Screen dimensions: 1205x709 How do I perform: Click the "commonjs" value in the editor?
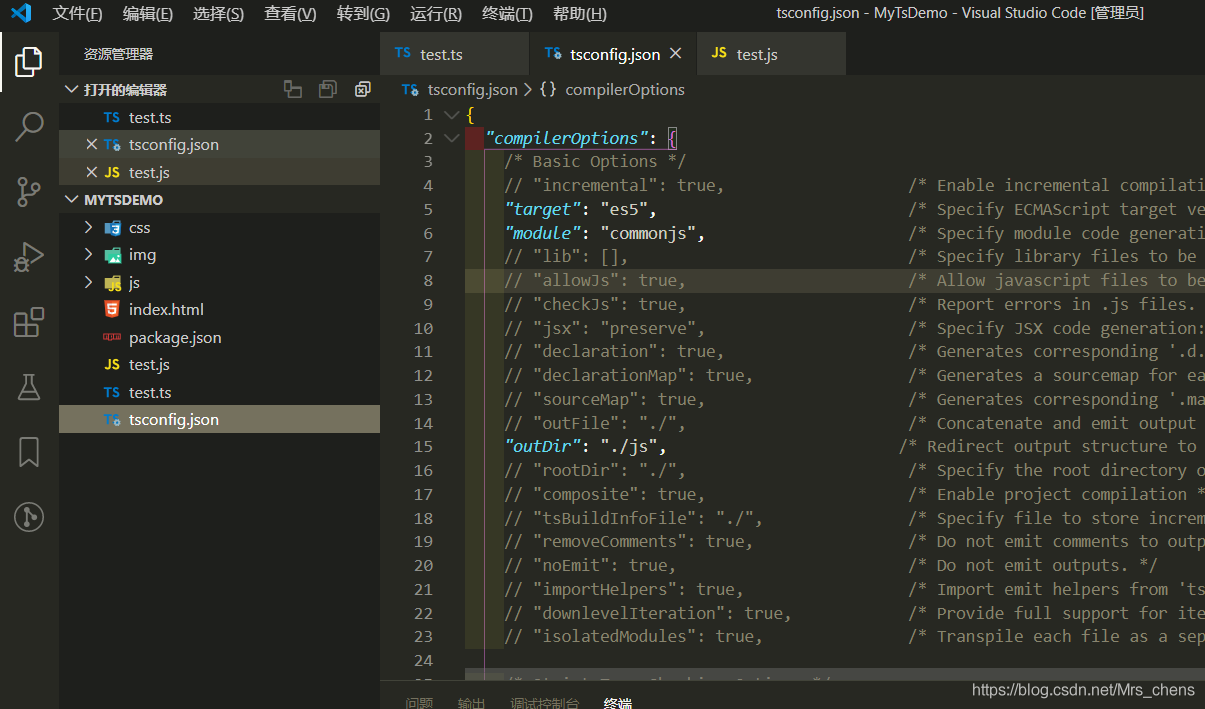point(648,234)
